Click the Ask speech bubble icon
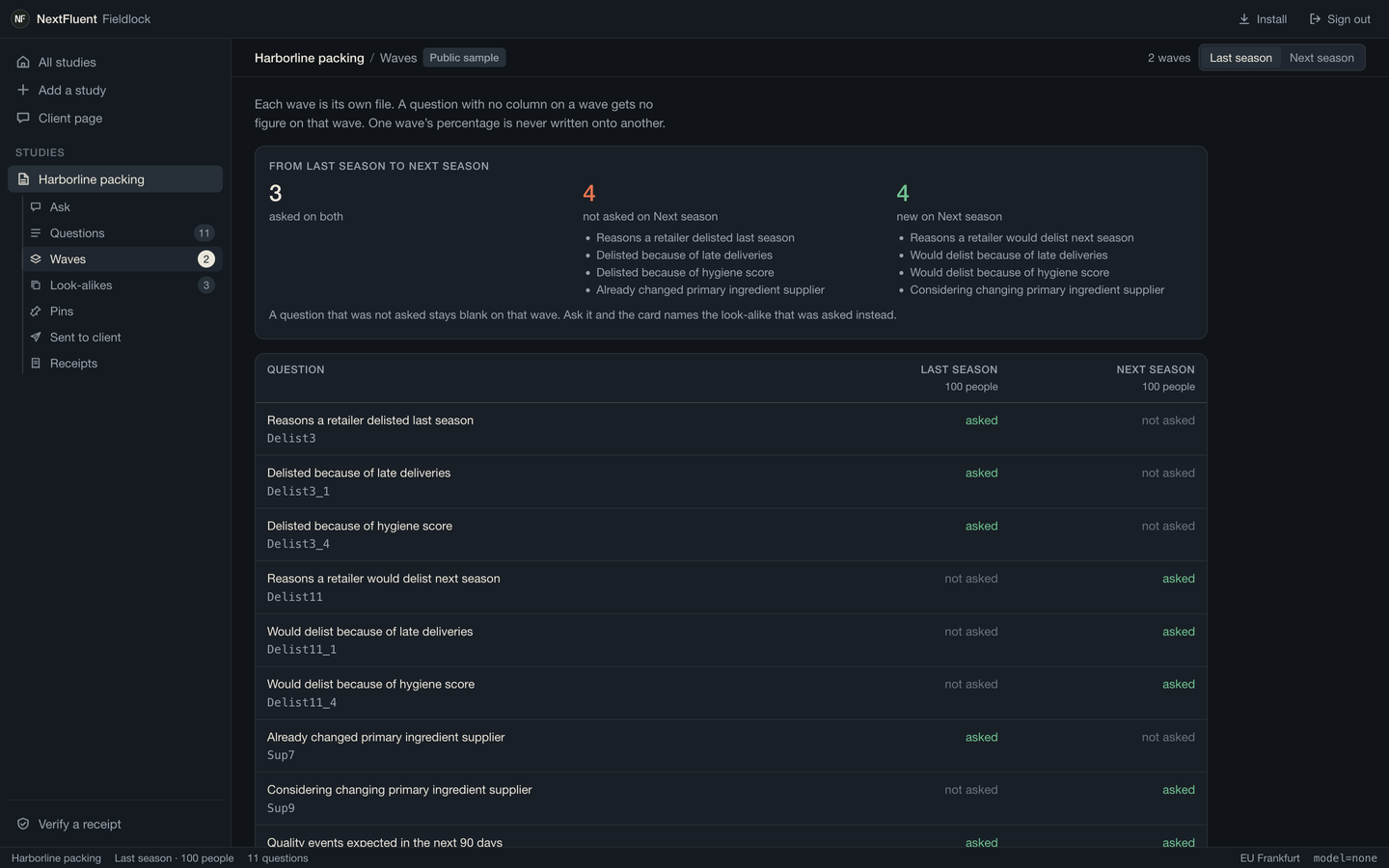This screenshot has width=1389, height=868. click(x=36, y=207)
